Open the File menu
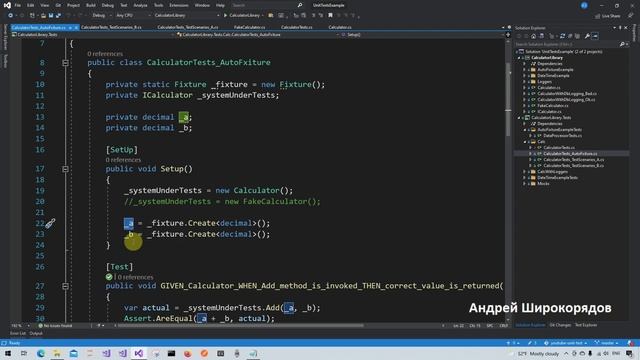Image resolution: width=640 pixels, height=360 pixels. (x=17, y=5)
